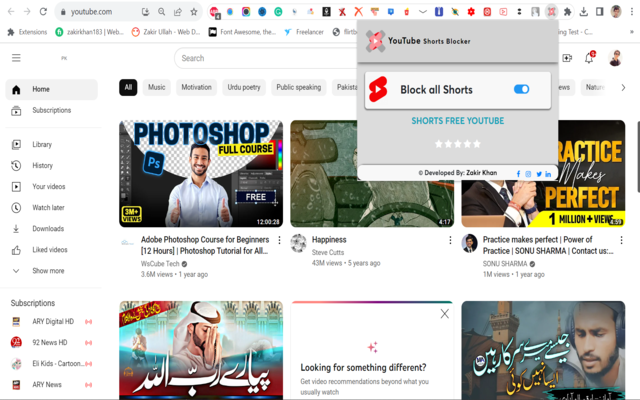Go back with browser back arrow
Screen dimensions: 640x400
(11, 12)
